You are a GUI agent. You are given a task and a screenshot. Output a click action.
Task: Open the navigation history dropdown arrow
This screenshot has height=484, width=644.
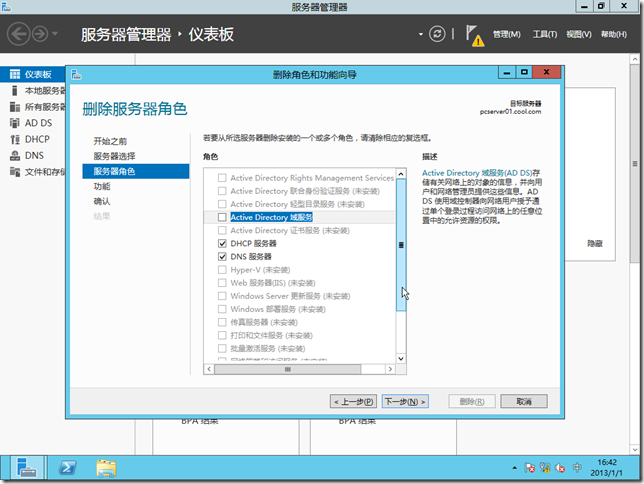click(x=55, y=34)
